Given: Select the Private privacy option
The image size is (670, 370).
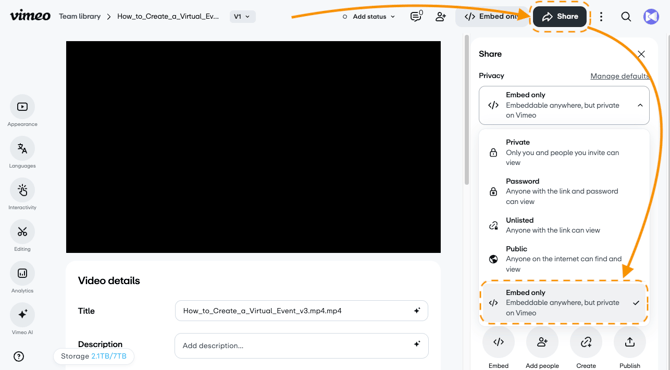Looking at the screenshot, I should point(564,153).
